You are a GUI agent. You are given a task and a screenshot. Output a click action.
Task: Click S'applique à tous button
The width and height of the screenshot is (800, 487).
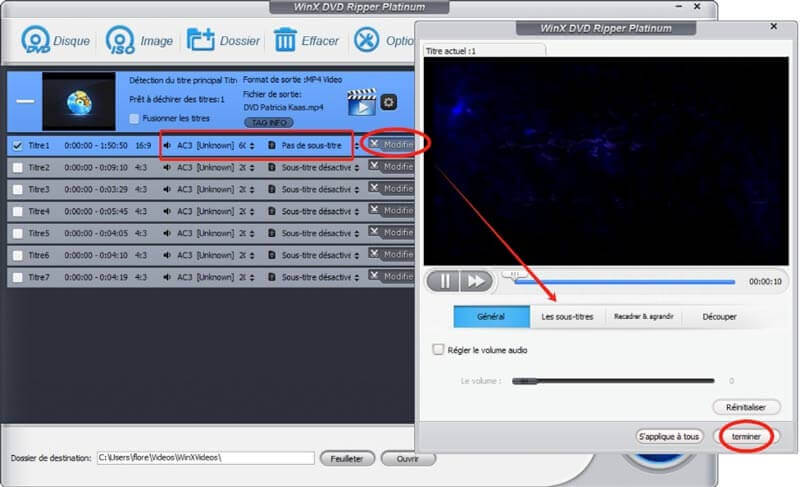point(669,437)
